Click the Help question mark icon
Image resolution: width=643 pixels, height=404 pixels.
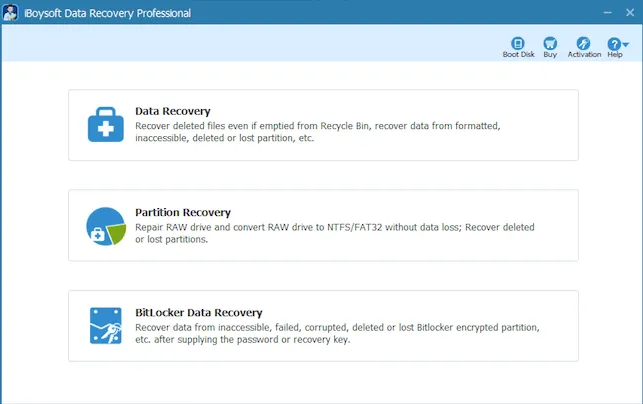click(x=613, y=43)
